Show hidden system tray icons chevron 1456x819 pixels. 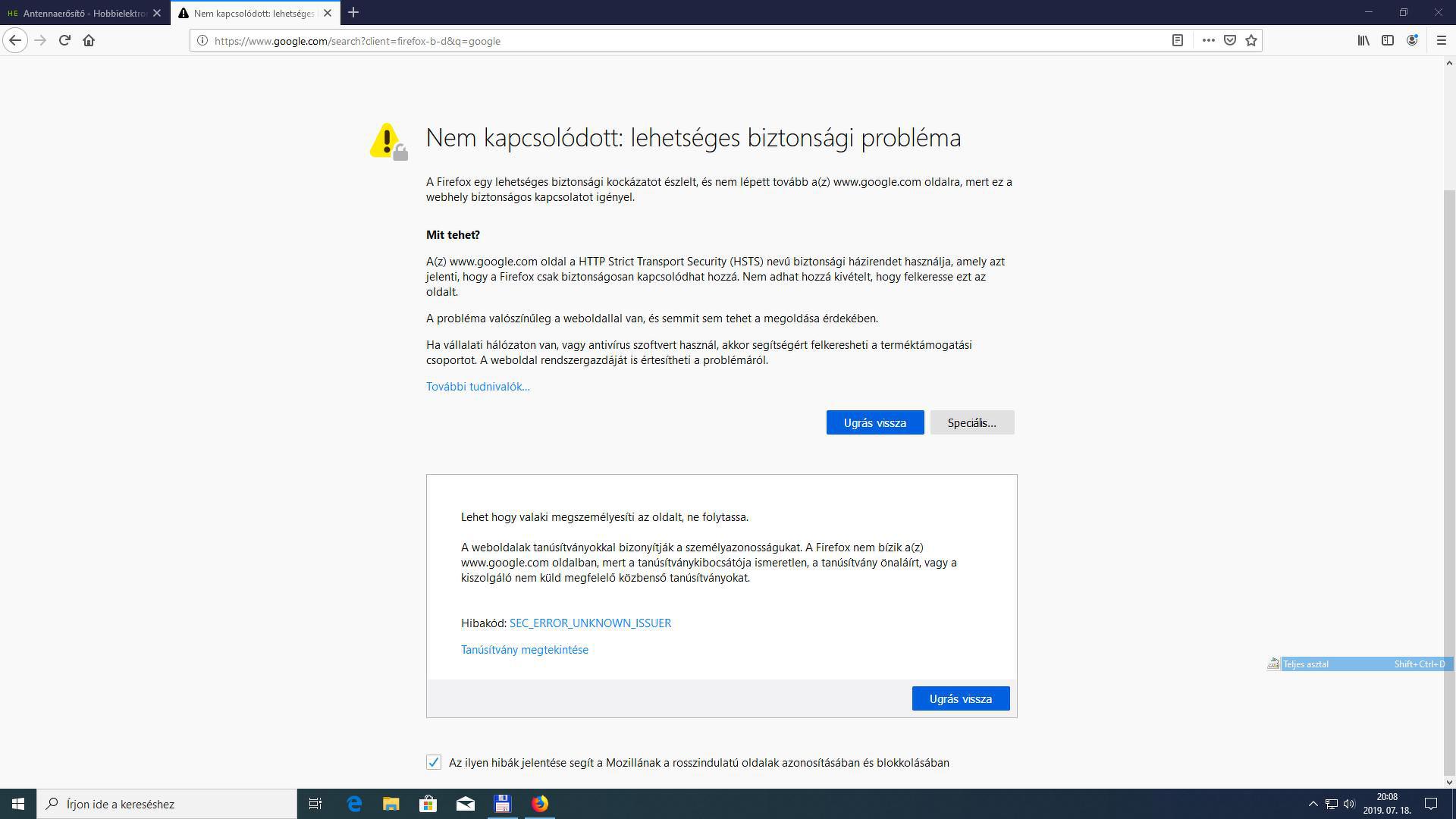[x=1313, y=804]
